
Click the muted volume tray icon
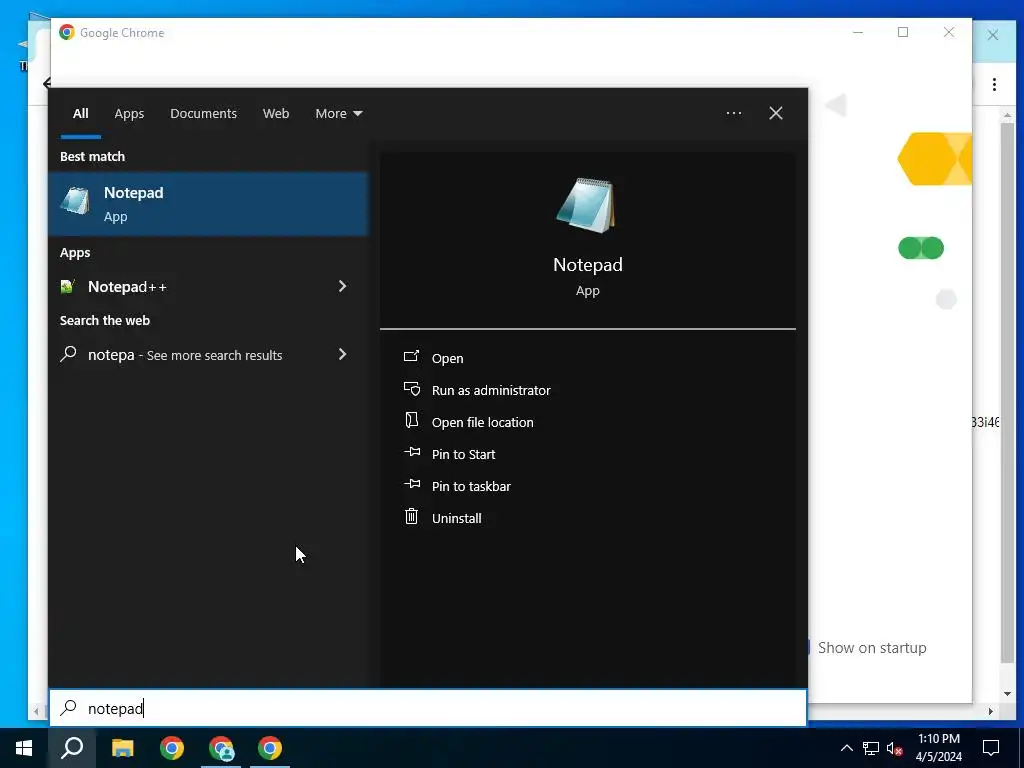[895, 748]
